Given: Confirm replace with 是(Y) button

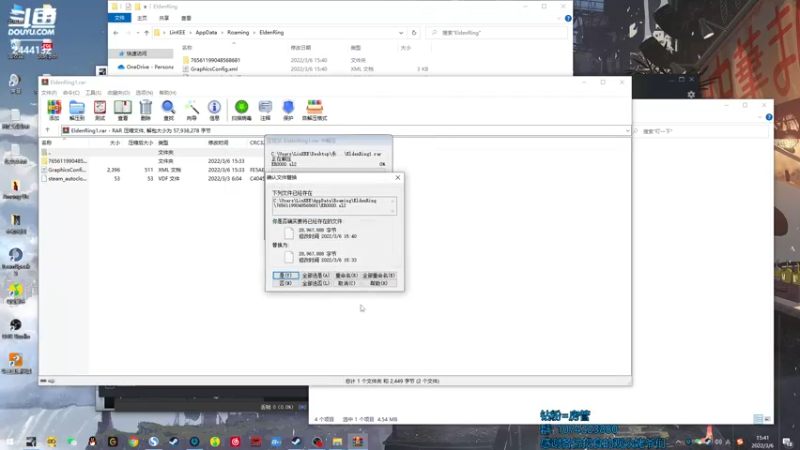Looking at the screenshot, I should (x=285, y=276).
